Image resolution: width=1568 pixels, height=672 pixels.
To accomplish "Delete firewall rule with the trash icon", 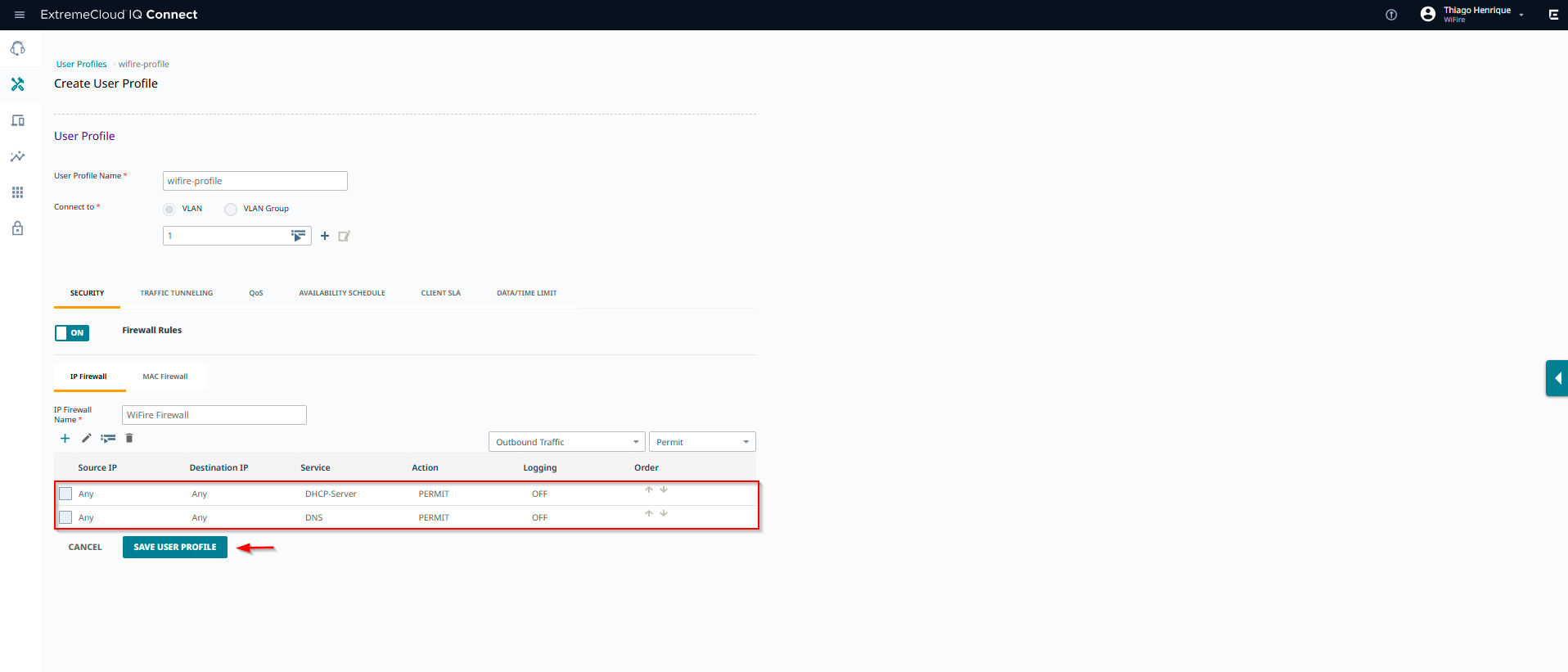I will 129,438.
